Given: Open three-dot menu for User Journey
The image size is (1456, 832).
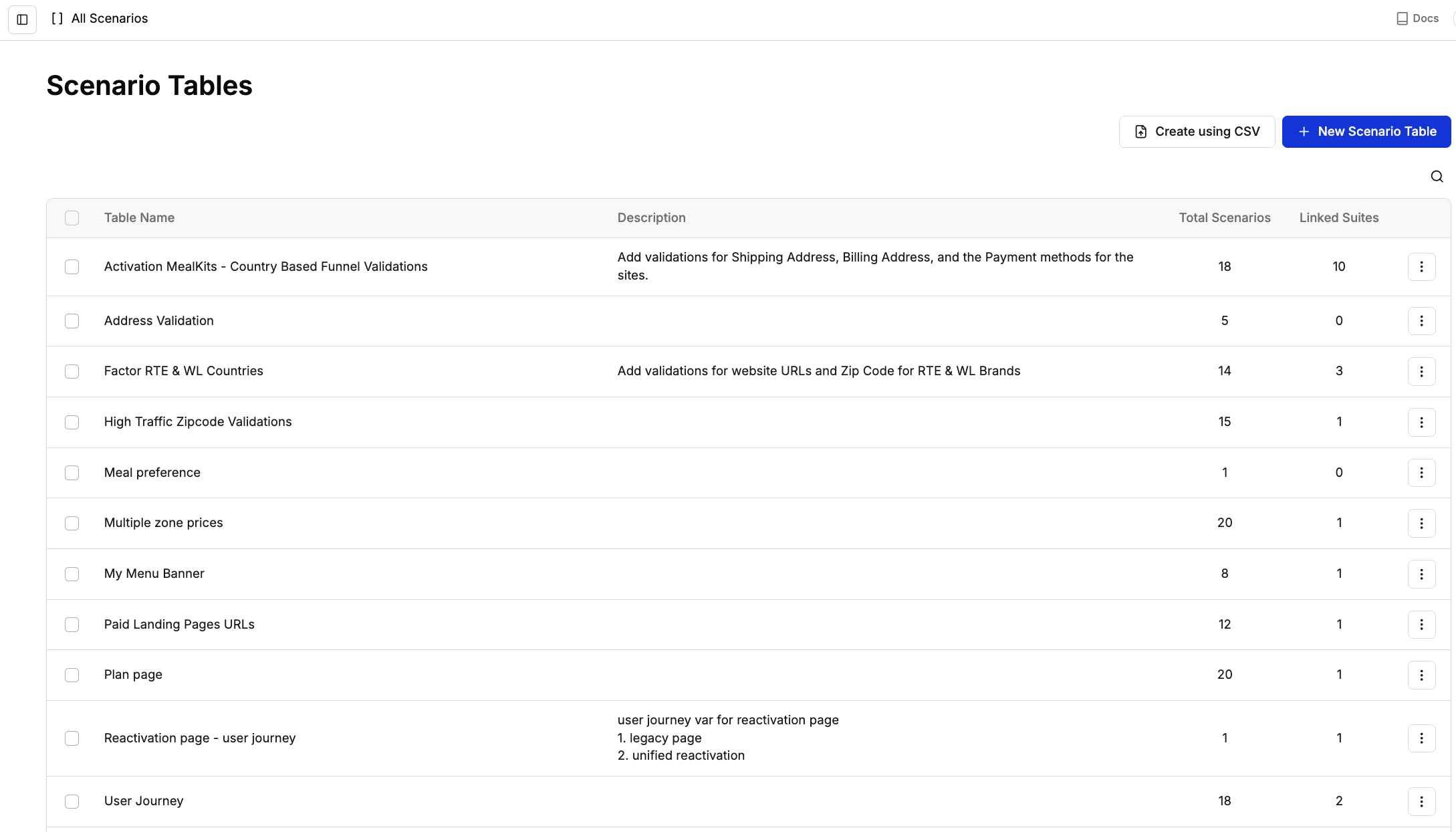Looking at the screenshot, I should pos(1421,801).
